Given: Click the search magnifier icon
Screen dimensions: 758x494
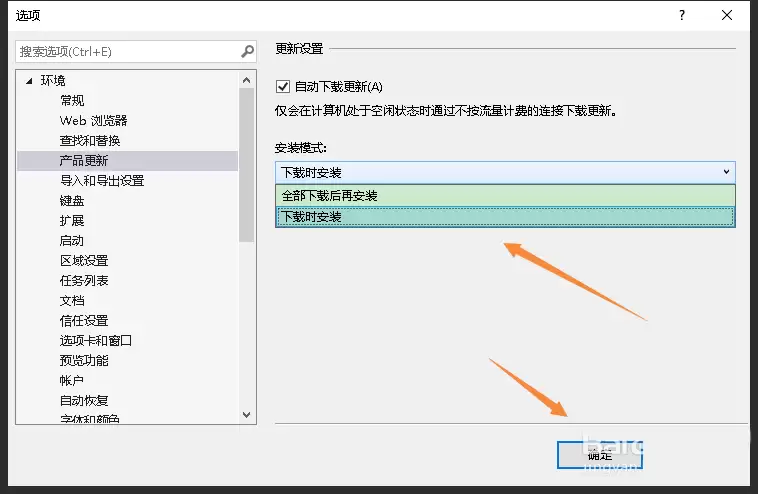Looking at the screenshot, I should (248, 51).
